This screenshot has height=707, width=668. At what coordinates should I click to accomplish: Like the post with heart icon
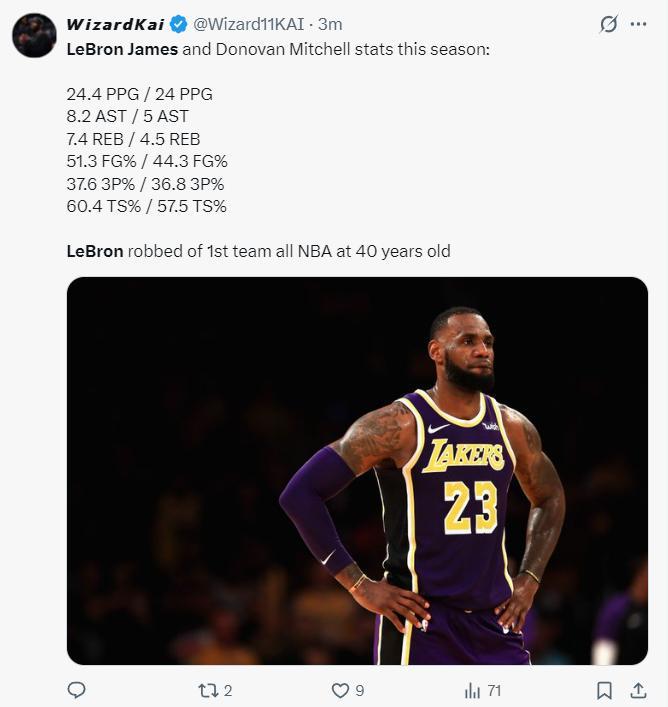pos(340,690)
